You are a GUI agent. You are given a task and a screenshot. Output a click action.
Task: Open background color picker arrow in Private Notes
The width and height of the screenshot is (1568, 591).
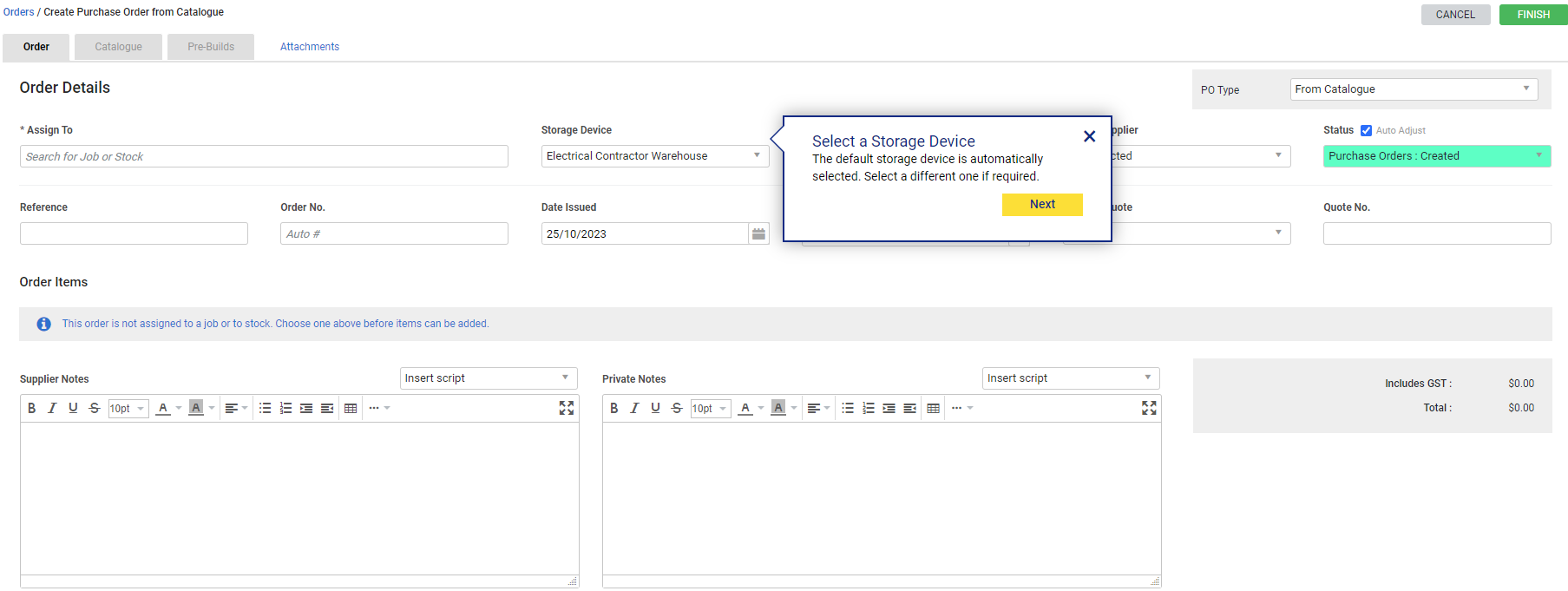tap(794, 408)
